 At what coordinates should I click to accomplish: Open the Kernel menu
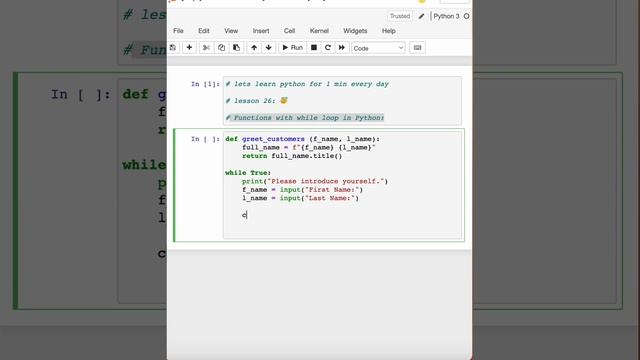tap(319, 31)
